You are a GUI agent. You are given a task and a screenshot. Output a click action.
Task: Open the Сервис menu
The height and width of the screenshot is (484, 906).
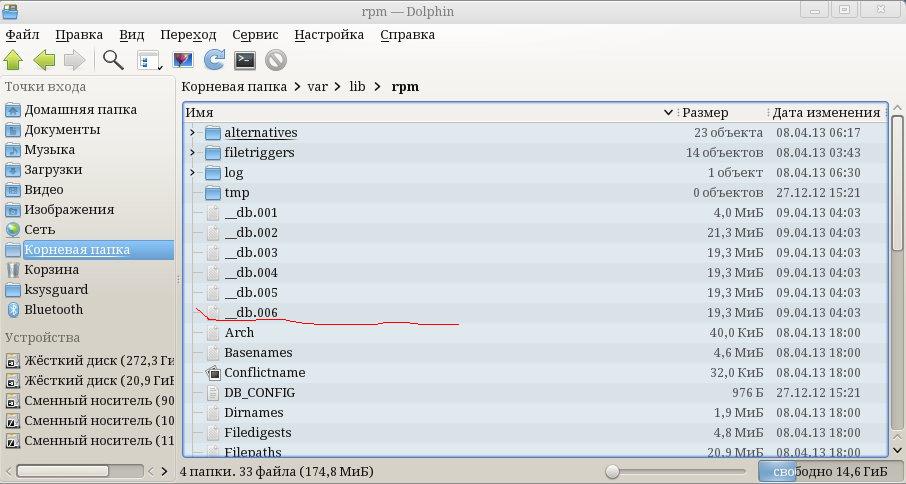[x=255, y=35]
